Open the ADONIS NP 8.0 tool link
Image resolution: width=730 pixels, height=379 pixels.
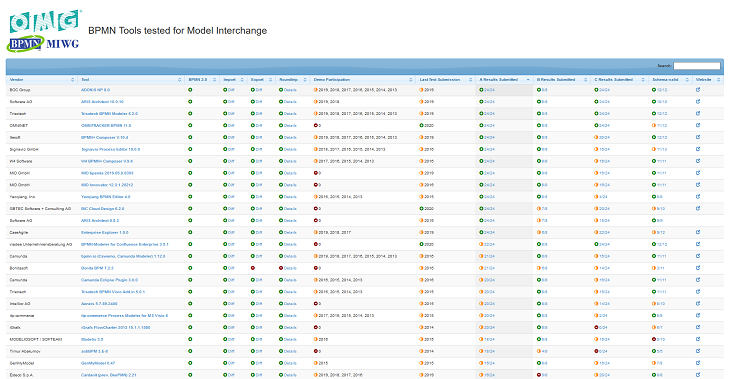pos(95,90)
